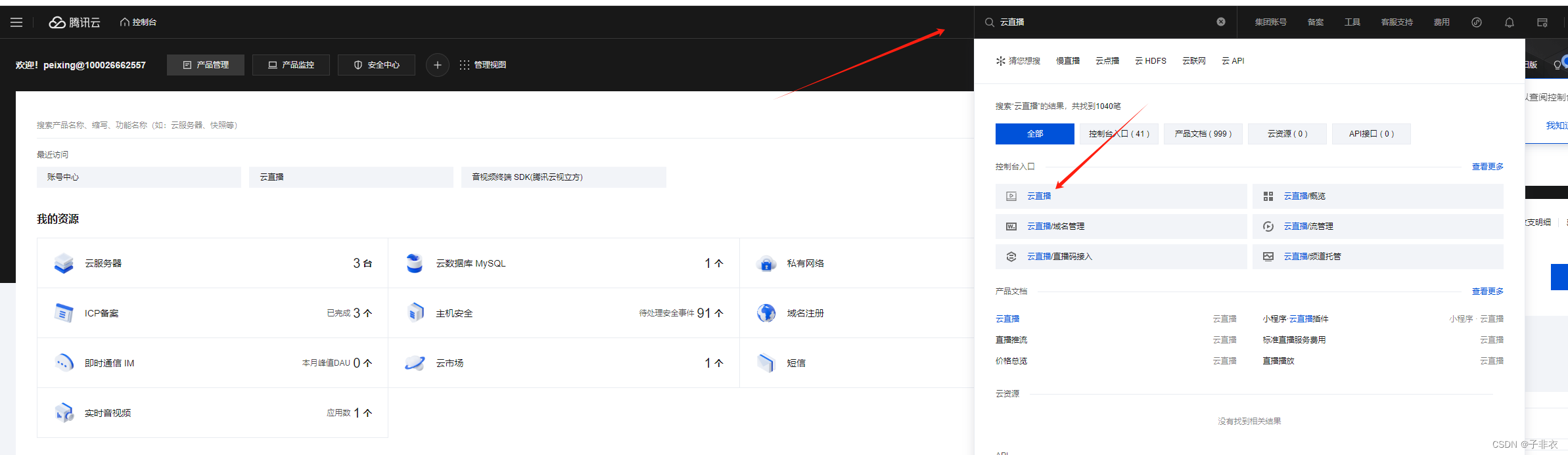Click the 云数据库 MySQL resource icon
Viewport: 1568px width, 455px height.
click(x=415, y=263)
